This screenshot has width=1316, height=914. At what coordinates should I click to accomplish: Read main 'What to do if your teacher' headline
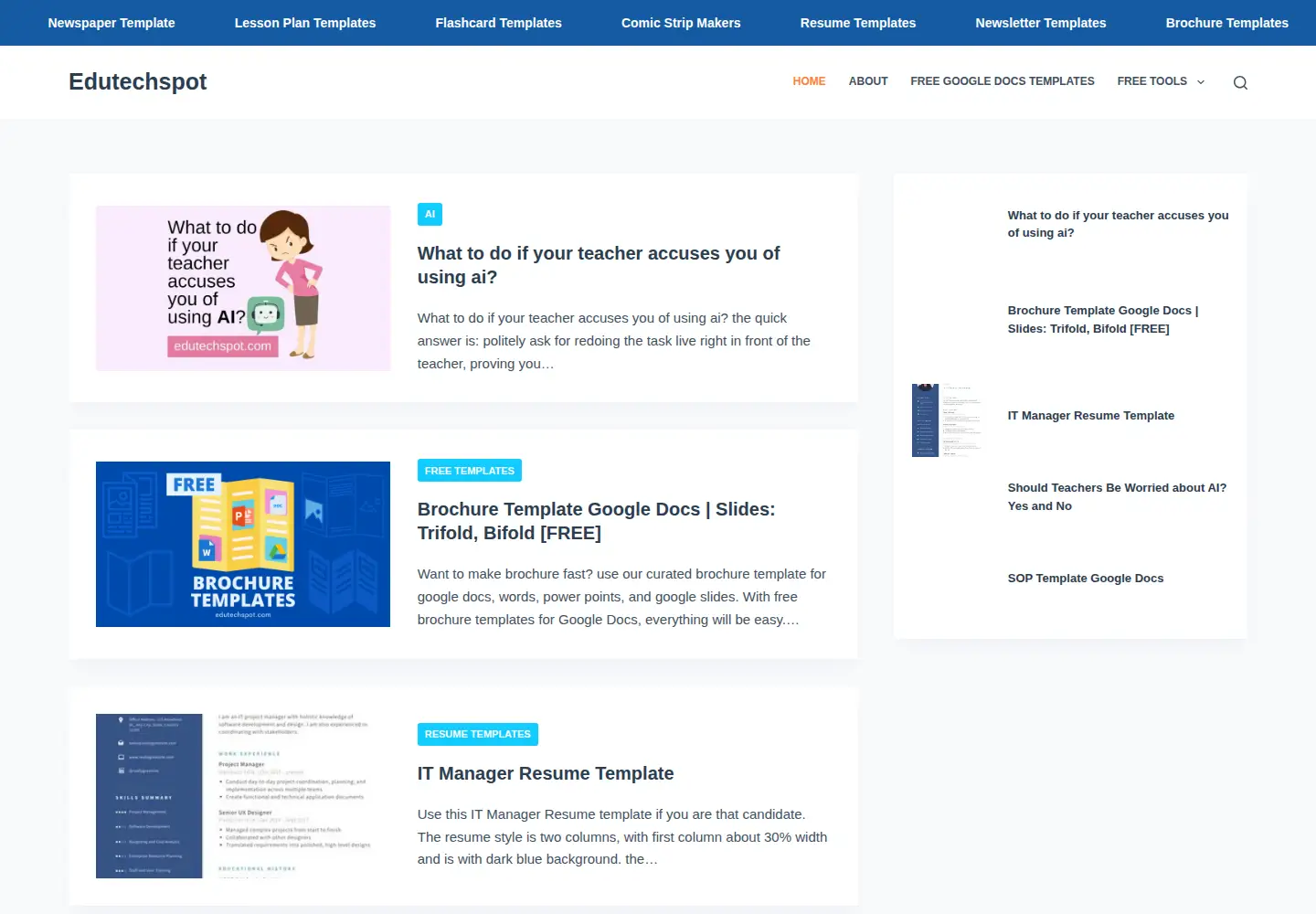click(599, 265)
